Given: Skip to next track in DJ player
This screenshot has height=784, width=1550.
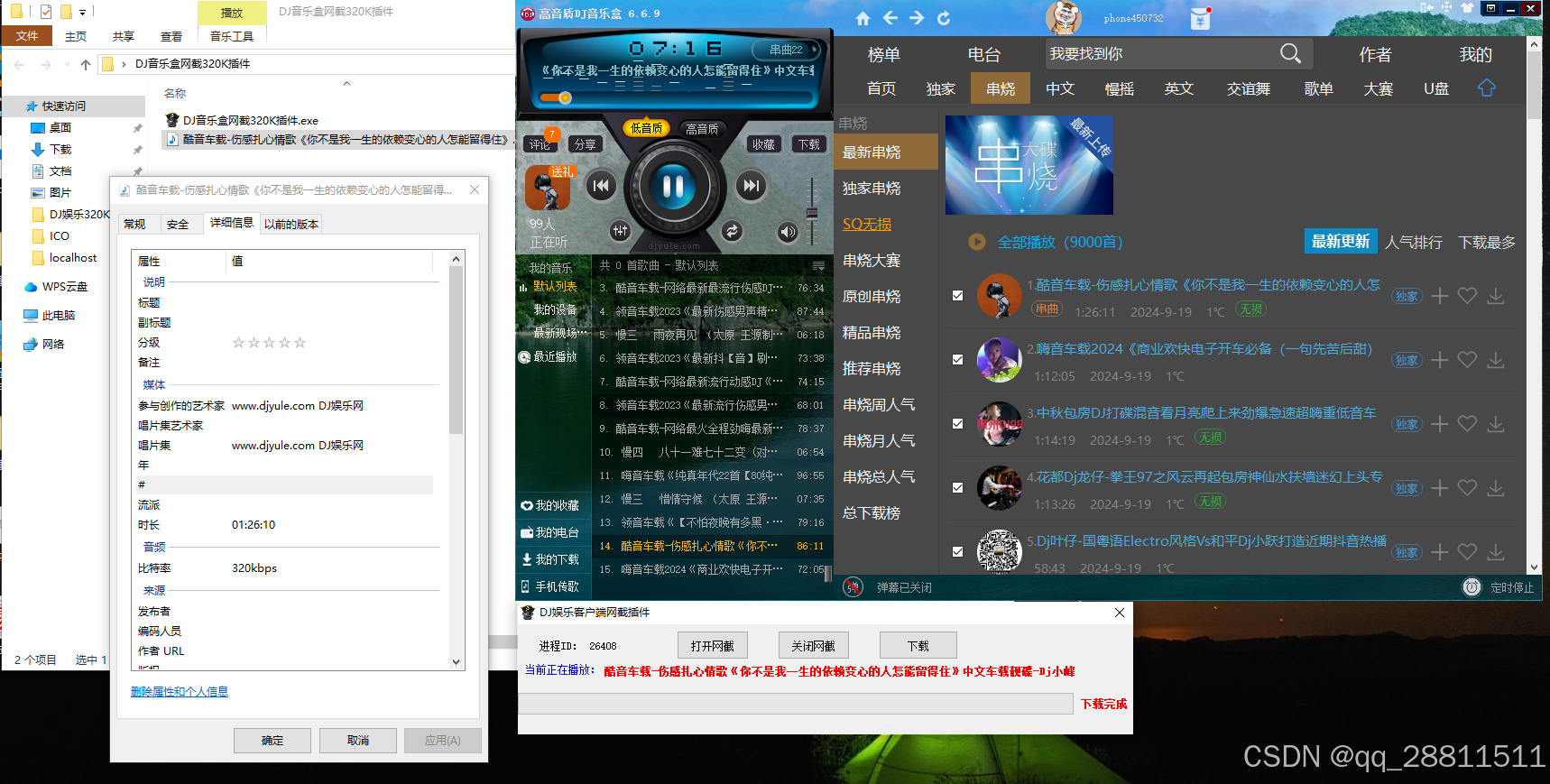Looking at the screenshot, I should coord(750,186).
